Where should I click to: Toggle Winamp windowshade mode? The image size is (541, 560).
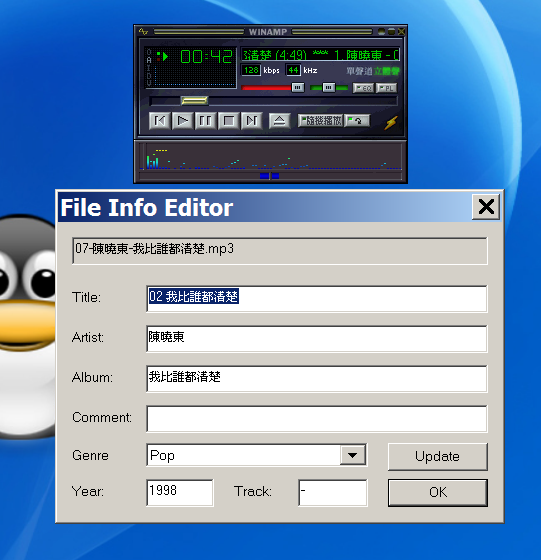[x=391, y=31]
